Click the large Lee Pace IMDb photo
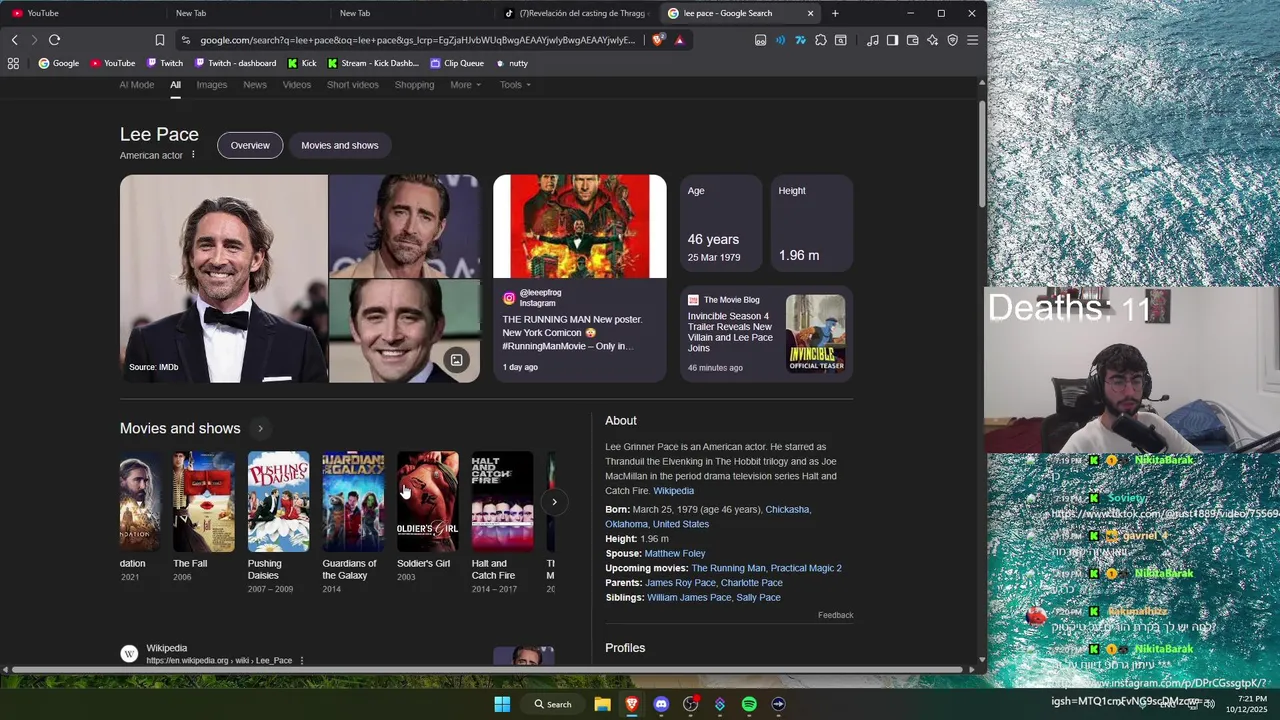Image resolution: width=1280 pixels, height=720 pixels. [224, 278]
